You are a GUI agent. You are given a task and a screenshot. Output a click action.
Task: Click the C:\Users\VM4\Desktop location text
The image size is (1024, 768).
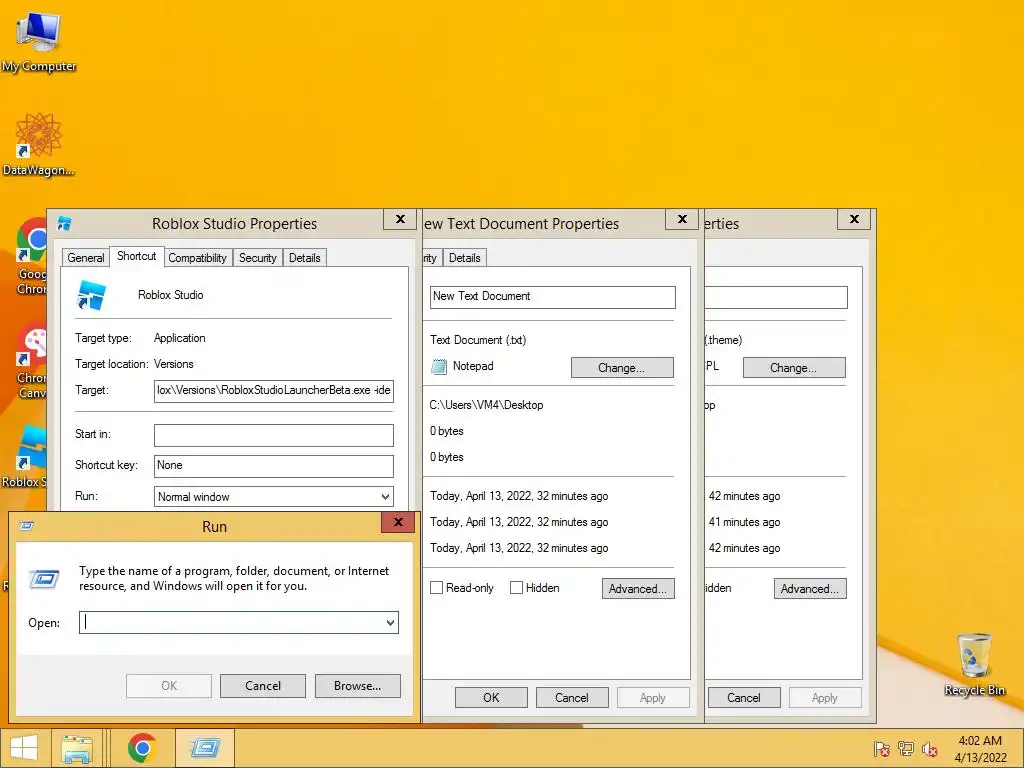(x=487, y=405)
